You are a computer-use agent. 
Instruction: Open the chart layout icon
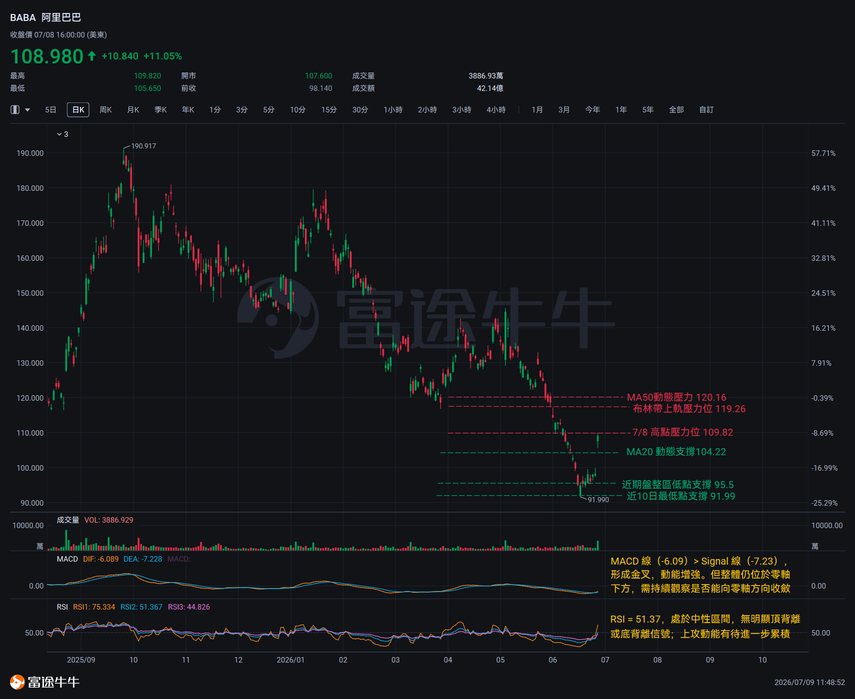pyautogui.click(x=15, y=110)
